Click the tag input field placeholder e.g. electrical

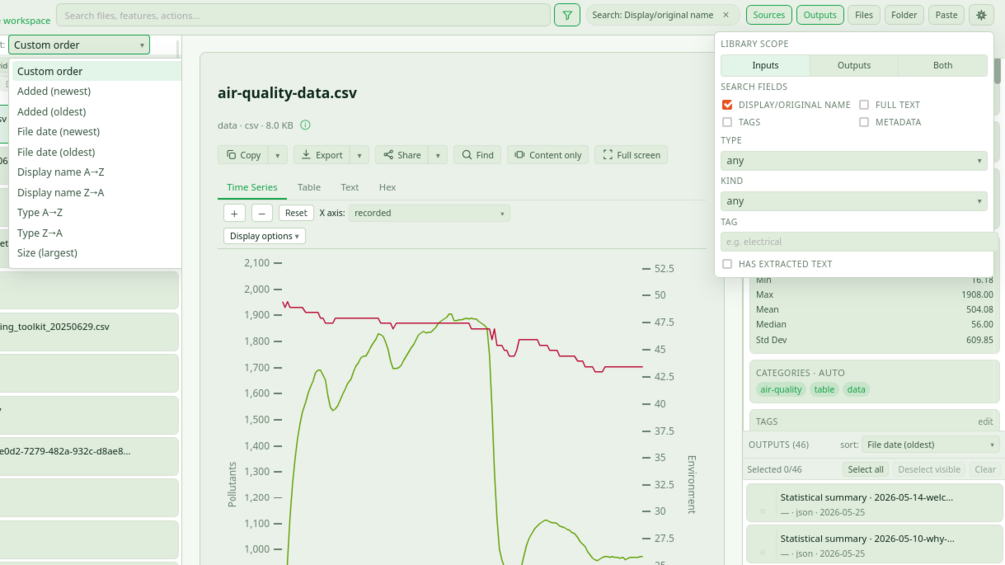pos(859,242)
